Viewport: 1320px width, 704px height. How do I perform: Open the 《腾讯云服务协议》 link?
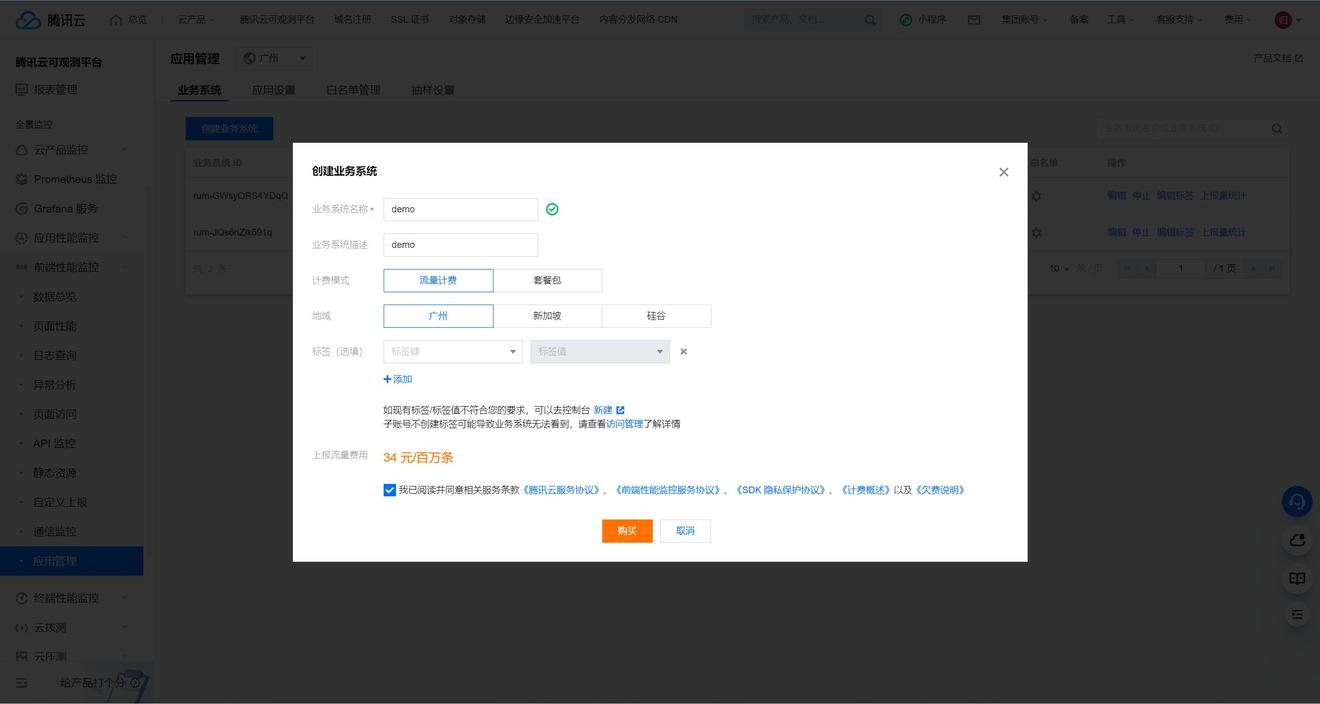tap(562, 490)
